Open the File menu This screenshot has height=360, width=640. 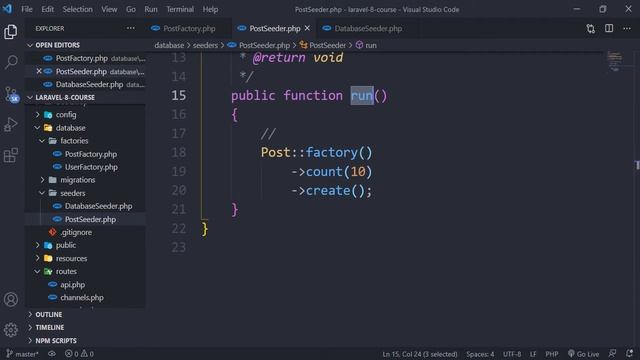pos(27,9)
